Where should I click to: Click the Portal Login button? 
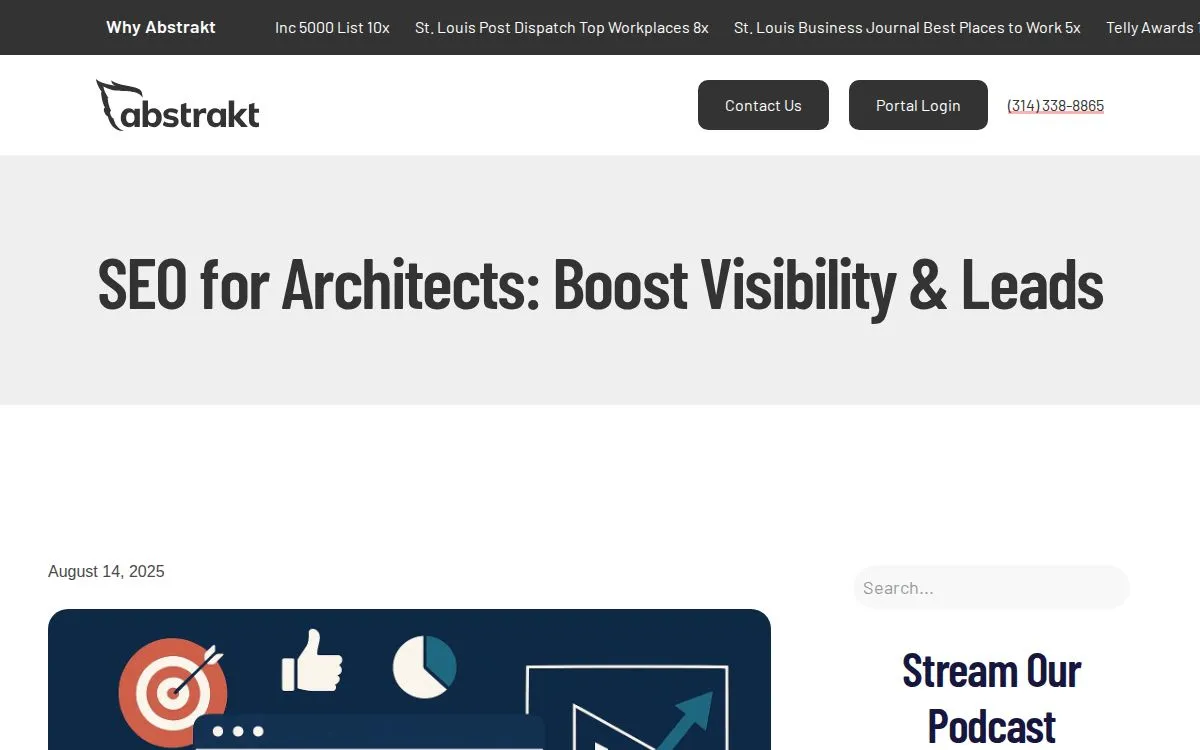pyautogui.click(x=918, y=105)
